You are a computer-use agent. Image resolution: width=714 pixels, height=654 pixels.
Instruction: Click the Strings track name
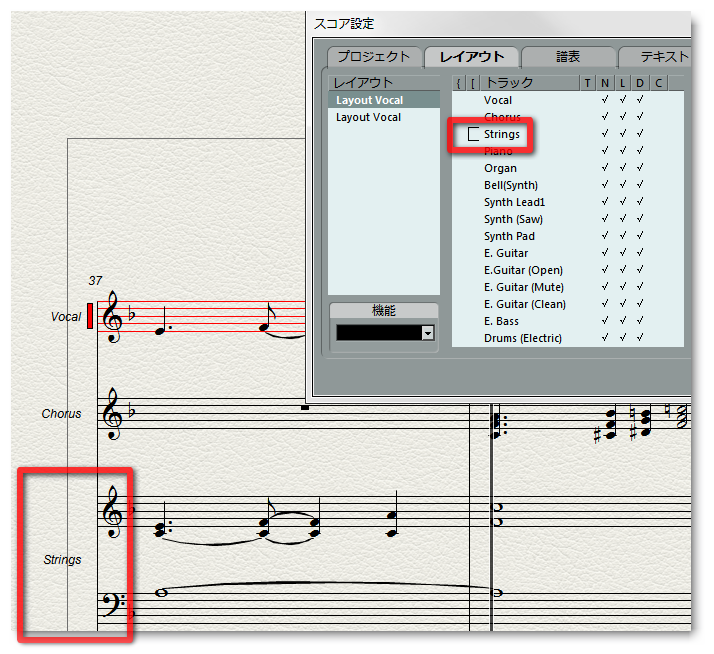501,134
